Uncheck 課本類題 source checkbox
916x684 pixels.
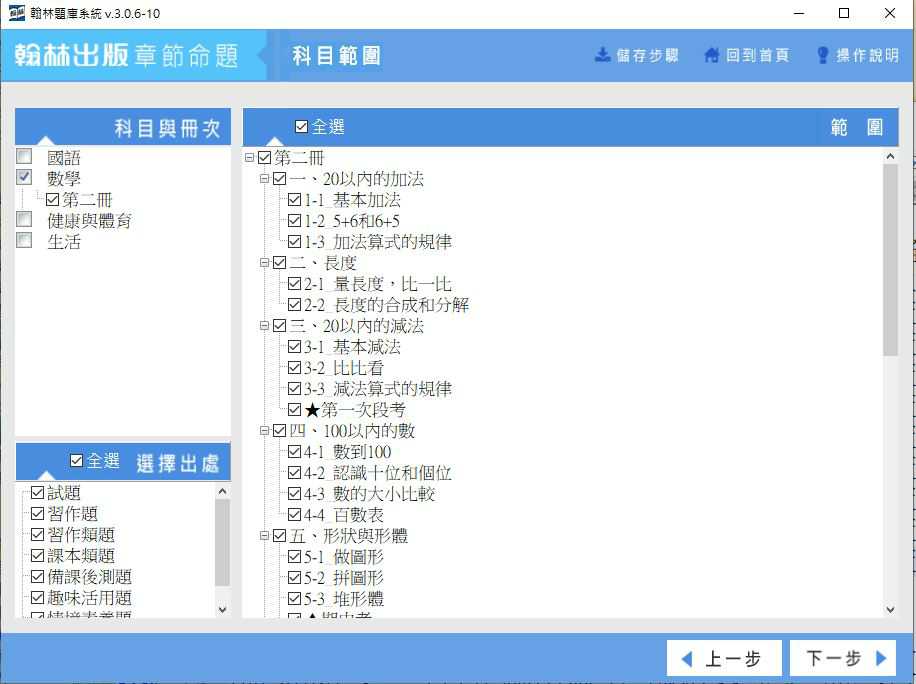[x=37, y=556]
